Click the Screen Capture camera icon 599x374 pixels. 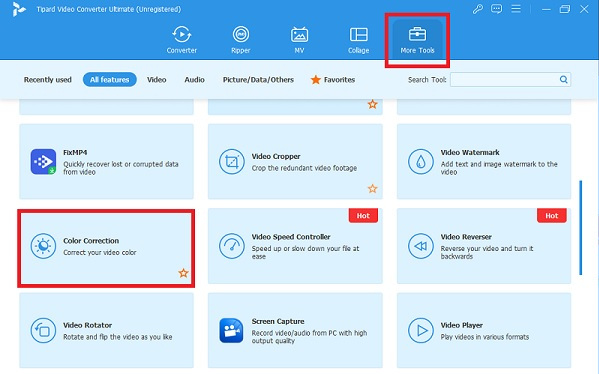point(232,330)
